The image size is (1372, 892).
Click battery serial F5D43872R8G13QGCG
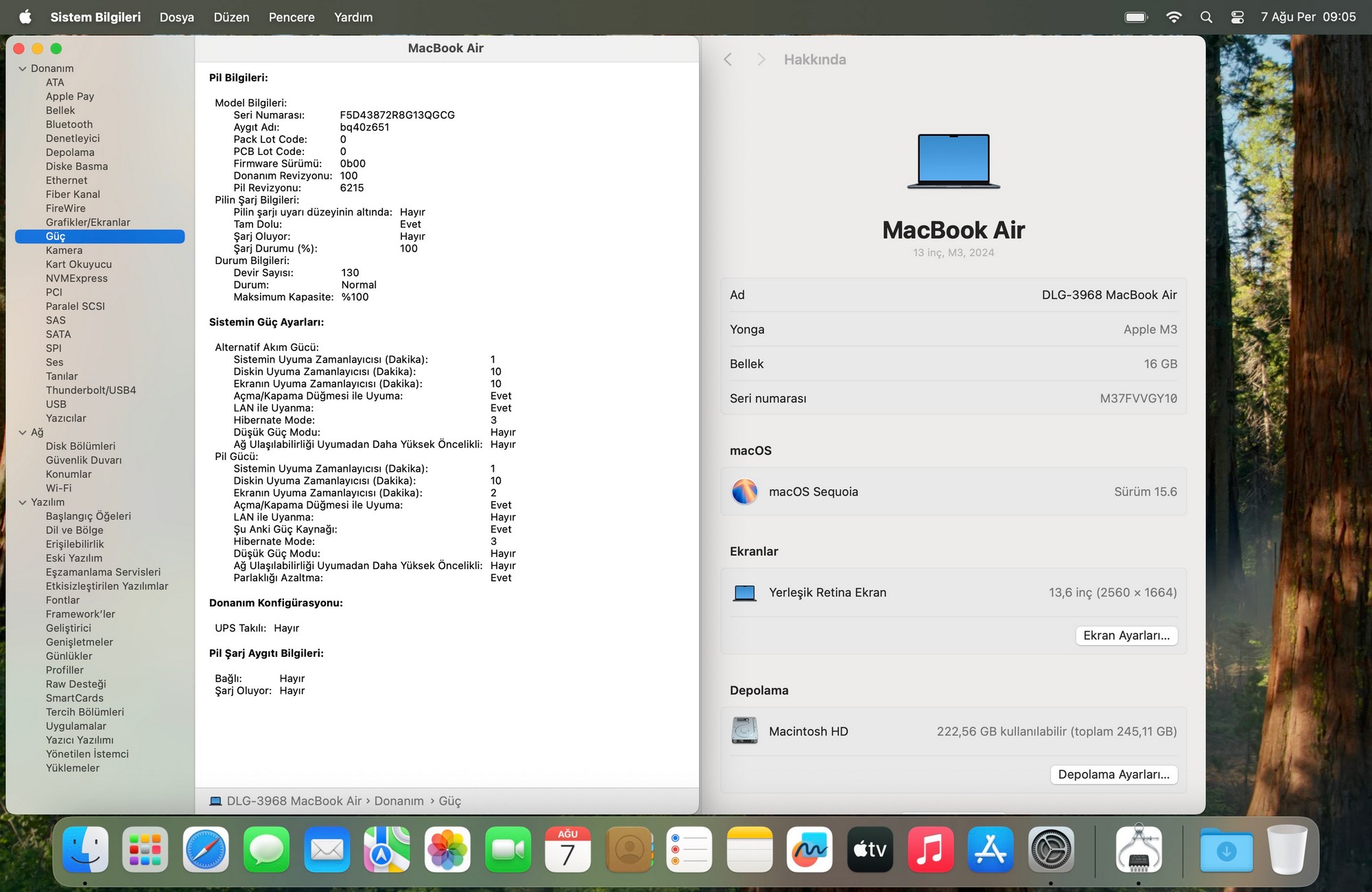397,115
